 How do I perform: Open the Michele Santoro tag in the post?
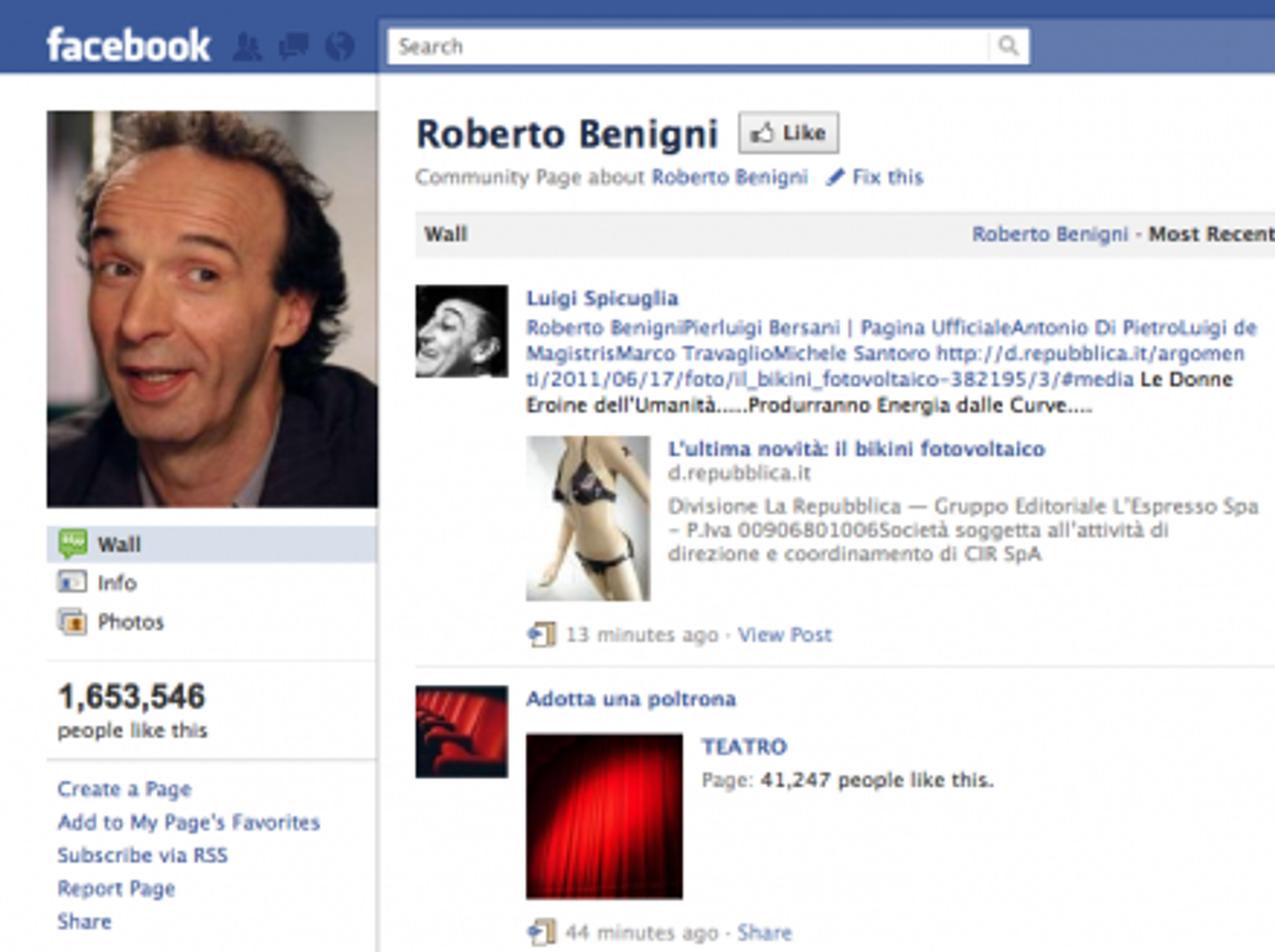[852, 353]
